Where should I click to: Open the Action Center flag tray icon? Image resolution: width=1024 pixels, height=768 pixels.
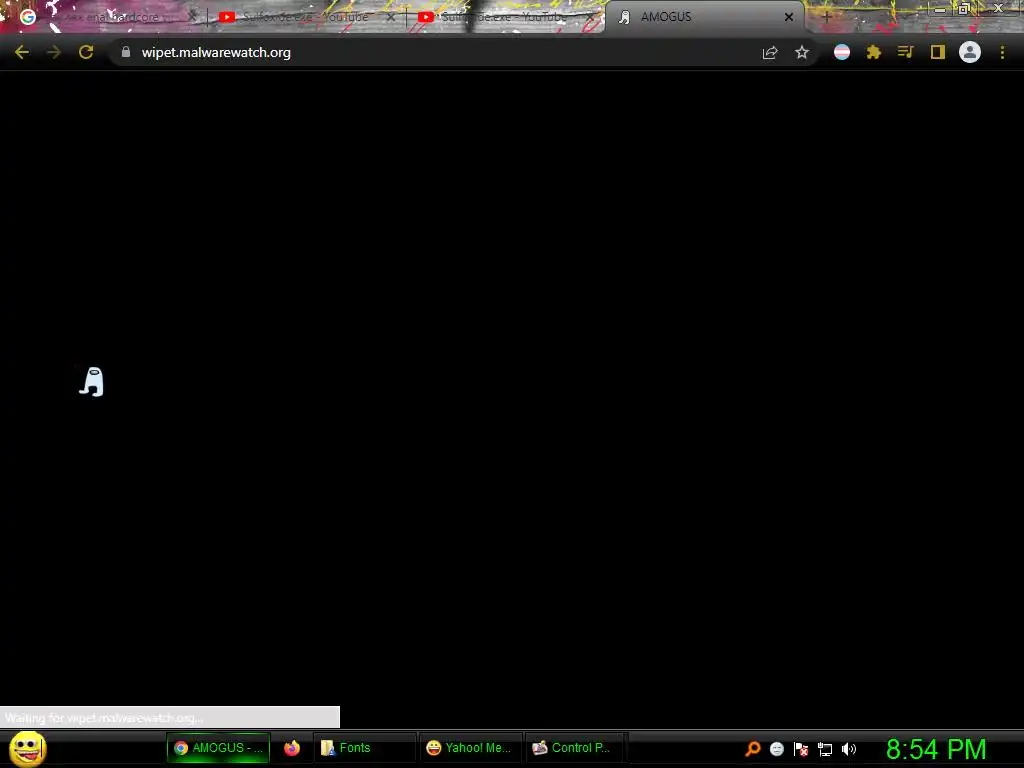coord(801,749)
